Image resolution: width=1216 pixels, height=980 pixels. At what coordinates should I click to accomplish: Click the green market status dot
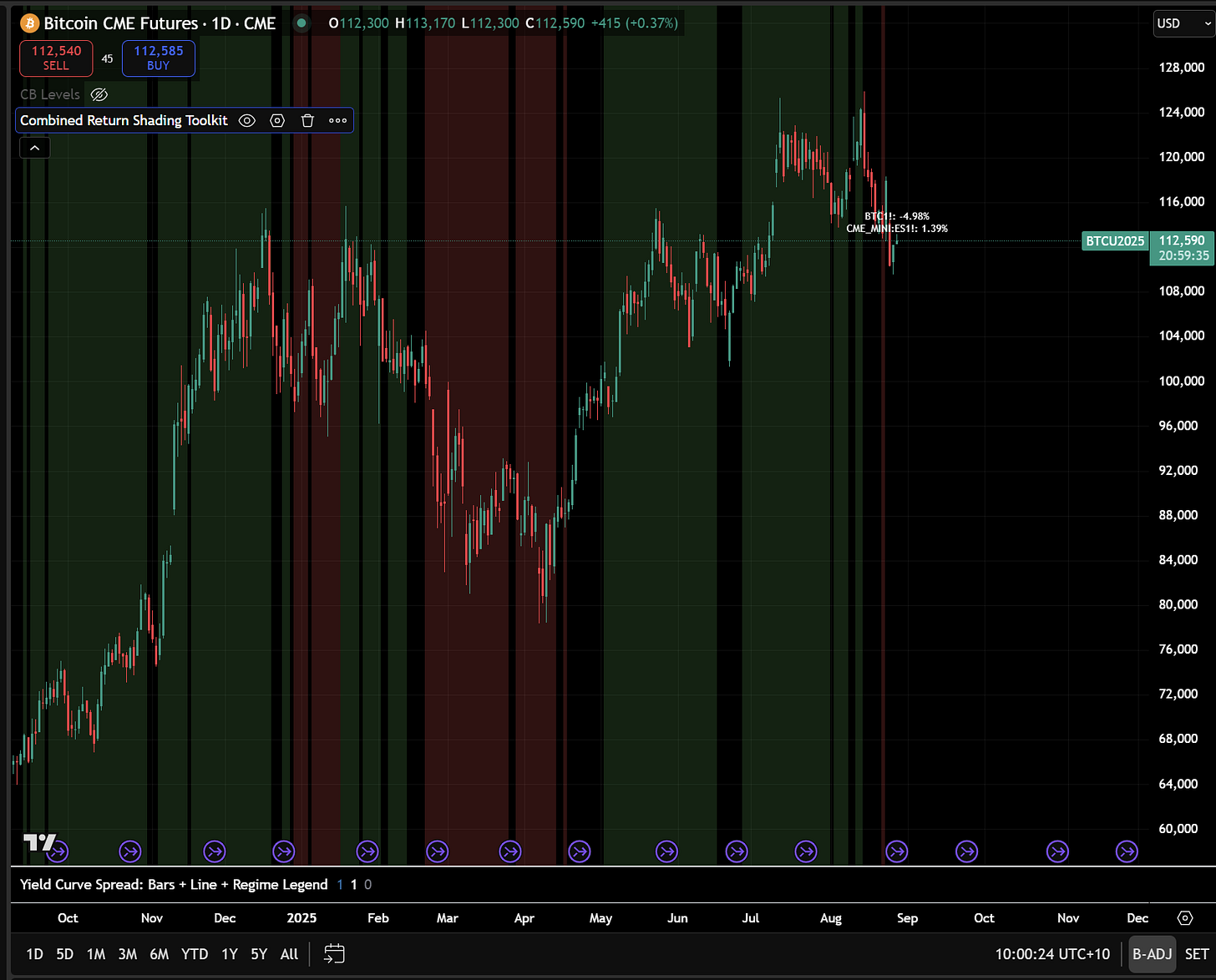tap(301, 23)
